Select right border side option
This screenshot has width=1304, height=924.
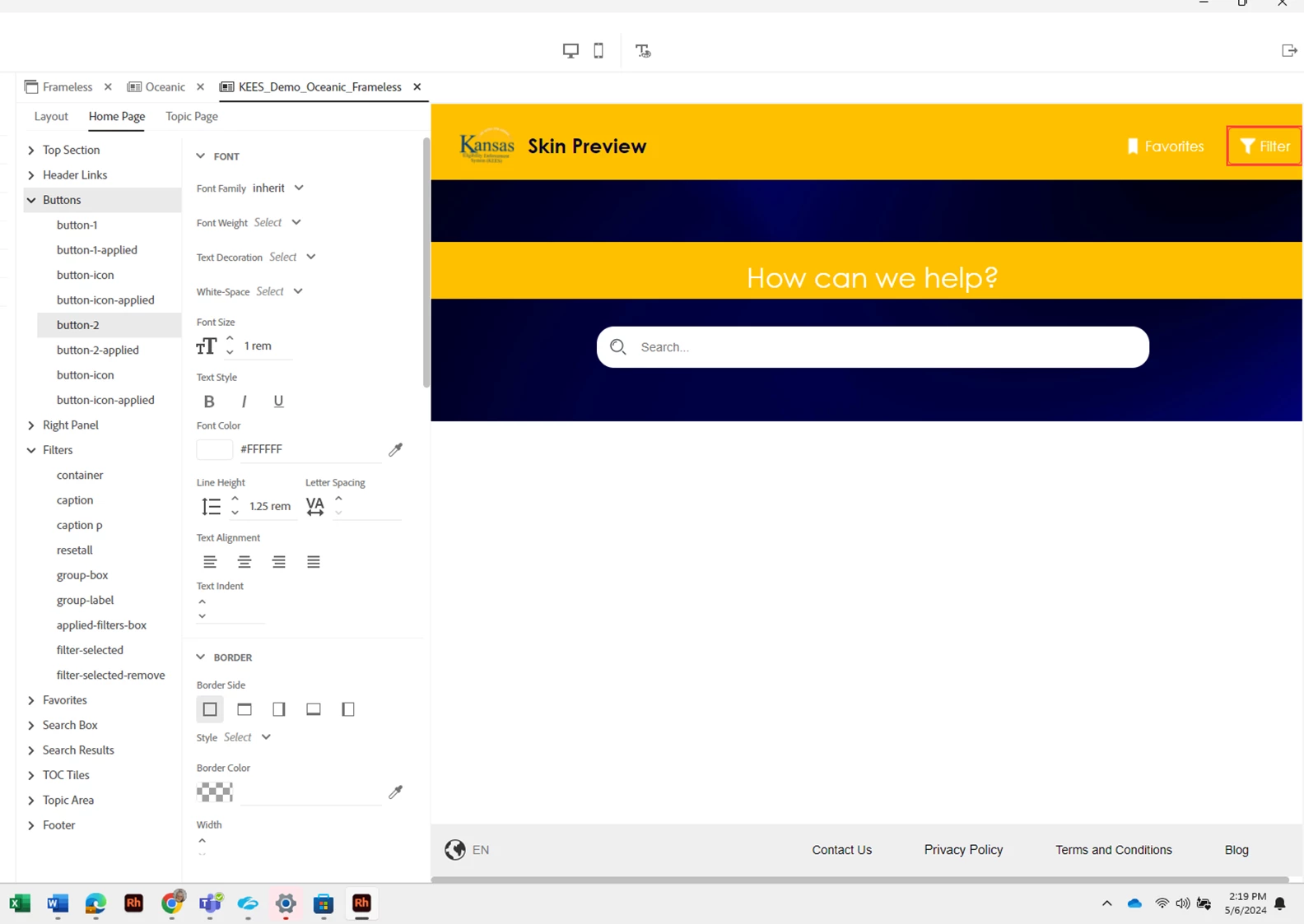[x=279, y=709]
